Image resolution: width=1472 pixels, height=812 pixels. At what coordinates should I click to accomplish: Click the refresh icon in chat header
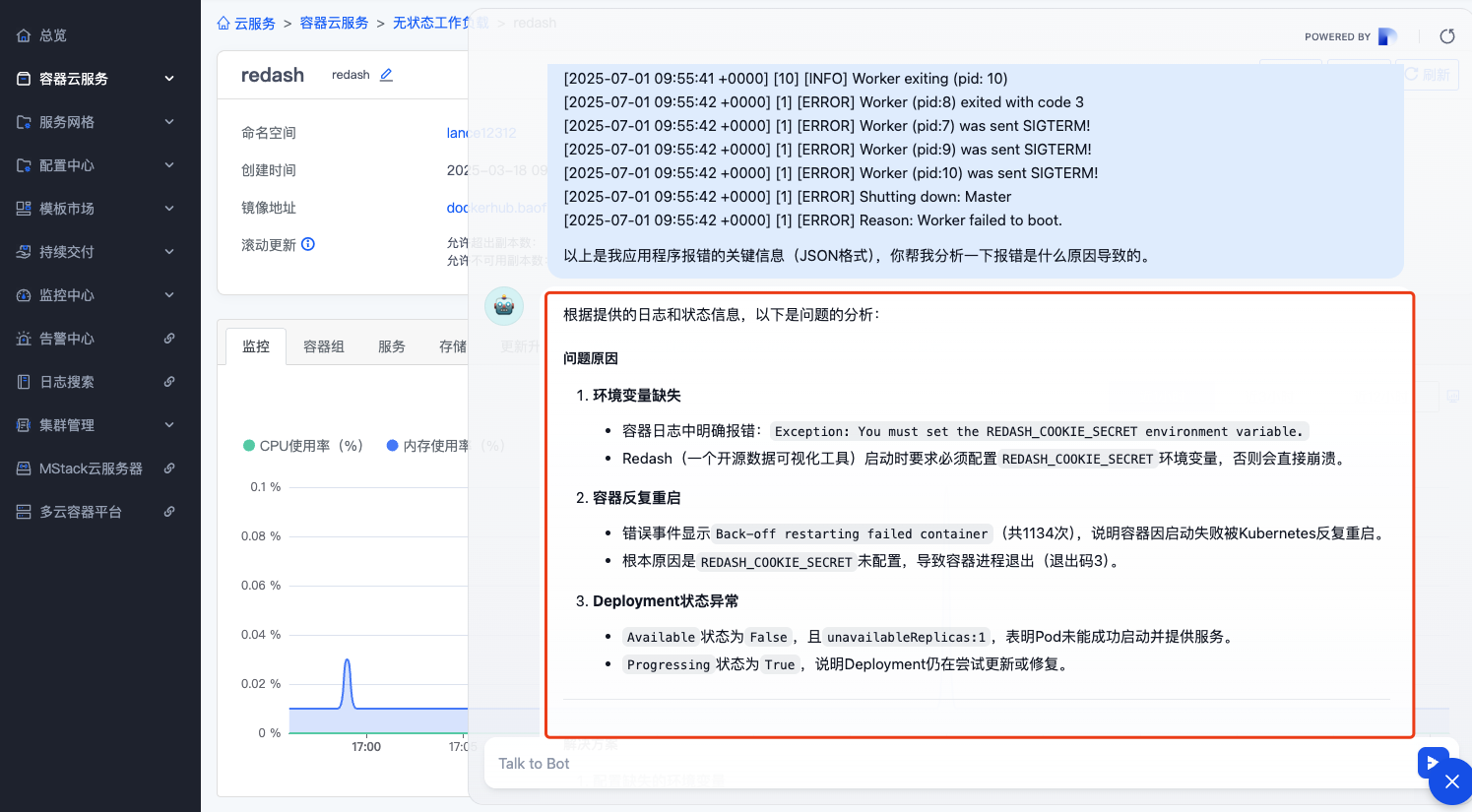1447,36
